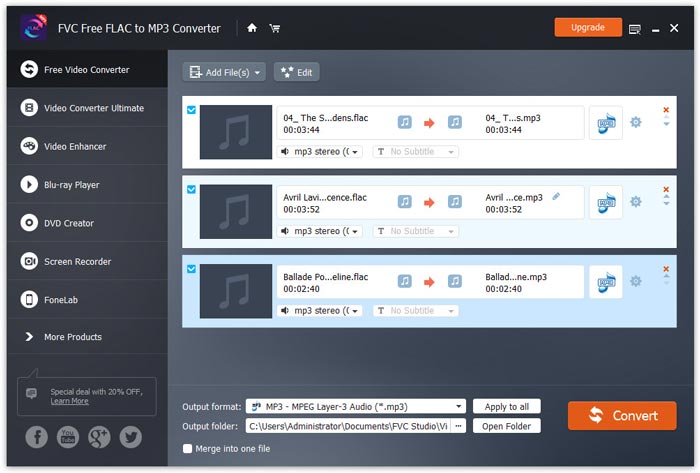This screenshot has height=473, width=700.
Task: Remove 04_ The S...dens.flac with orange X
Action: pos(666,110)
